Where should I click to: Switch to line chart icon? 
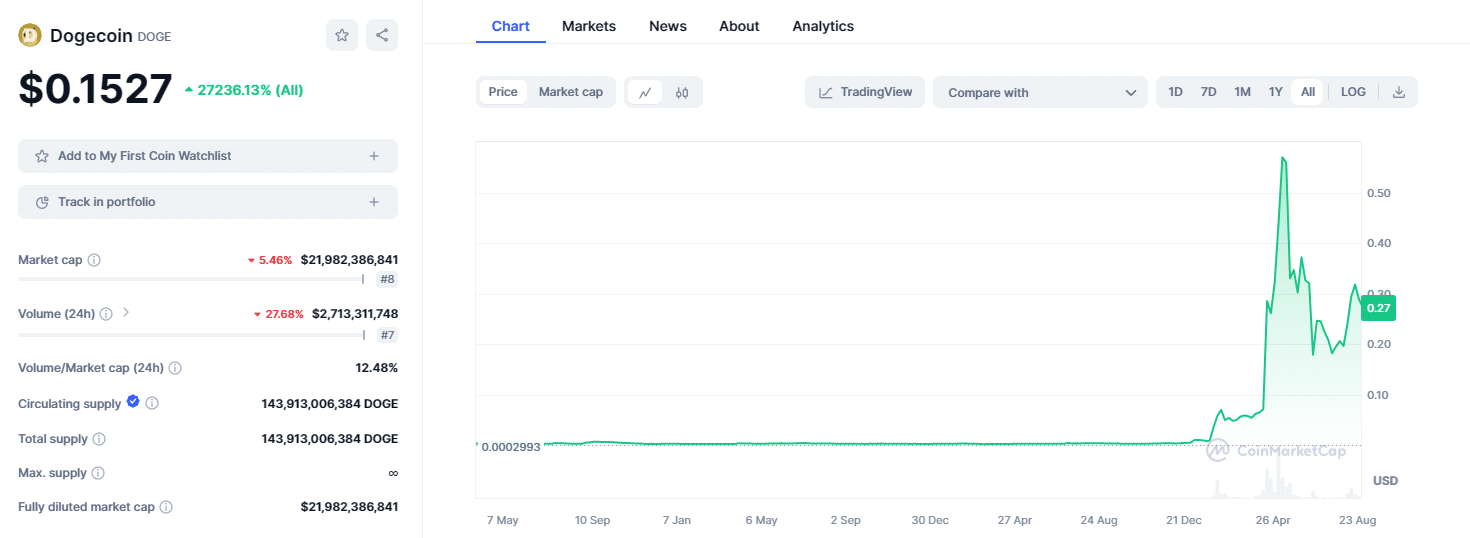coord(646,92)
